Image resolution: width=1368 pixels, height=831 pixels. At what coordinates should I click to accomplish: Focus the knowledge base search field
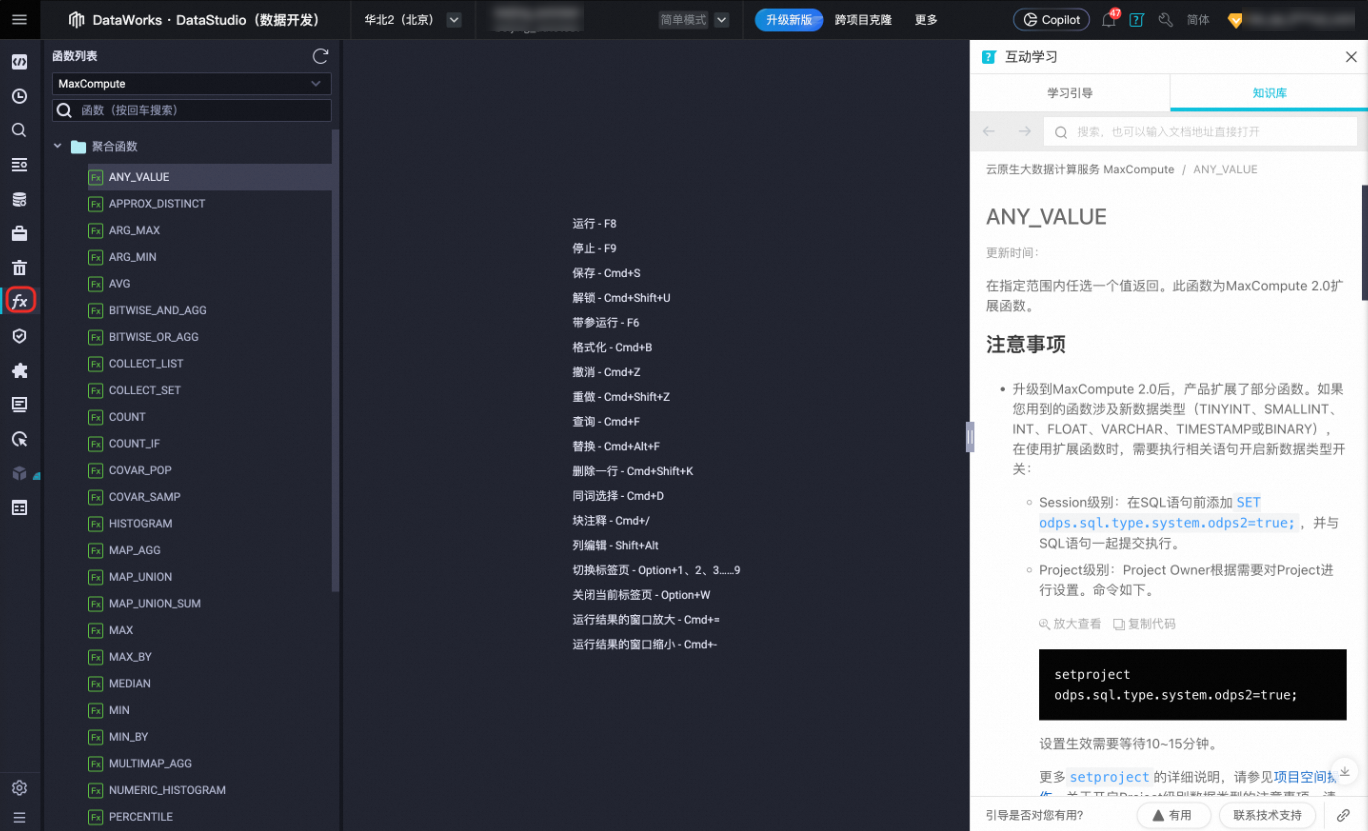1201,131
